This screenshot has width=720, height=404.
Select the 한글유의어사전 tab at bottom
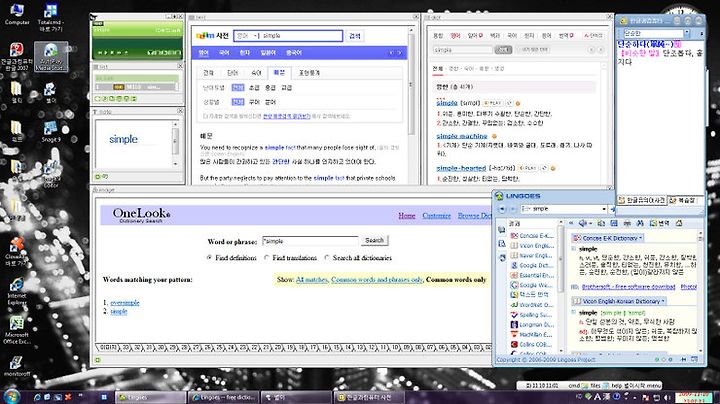[x=641, y=200]
